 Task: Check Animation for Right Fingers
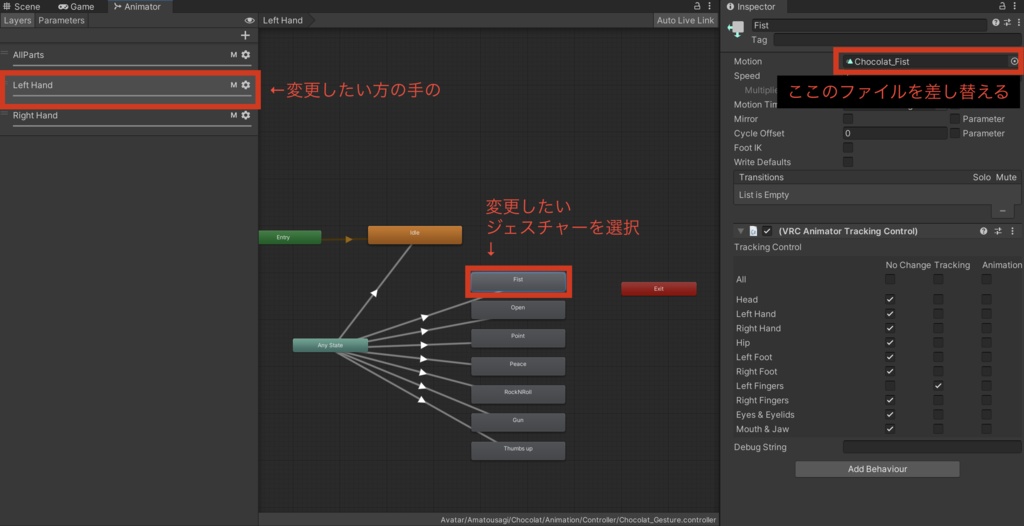pos(986,400)
